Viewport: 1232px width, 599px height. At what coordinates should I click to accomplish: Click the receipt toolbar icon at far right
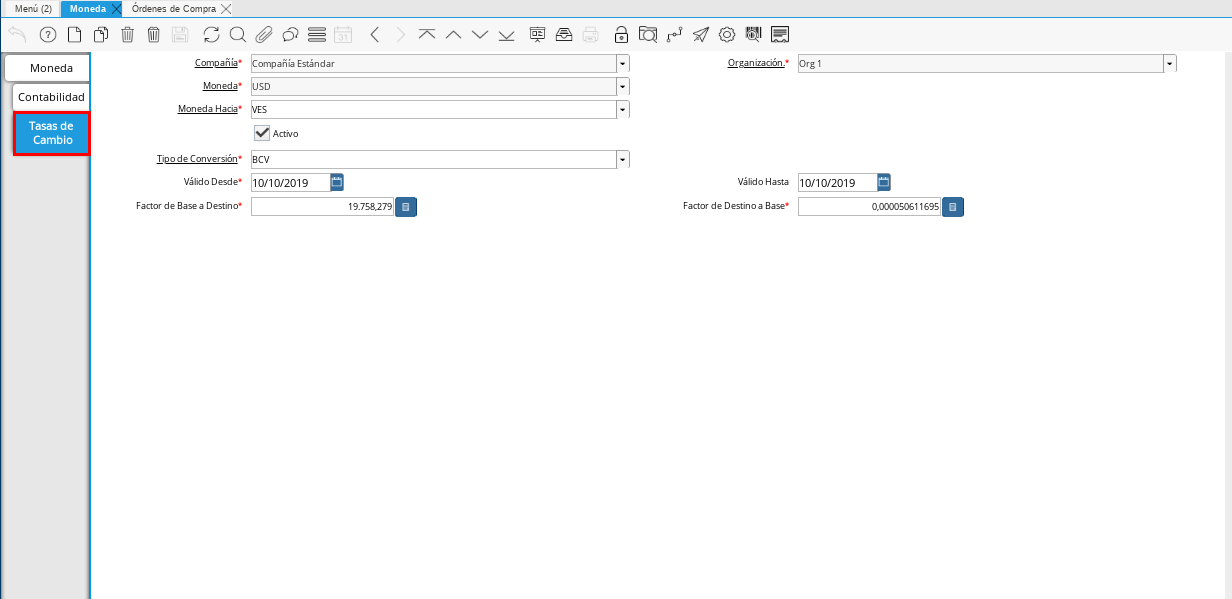tap(780, 34)
